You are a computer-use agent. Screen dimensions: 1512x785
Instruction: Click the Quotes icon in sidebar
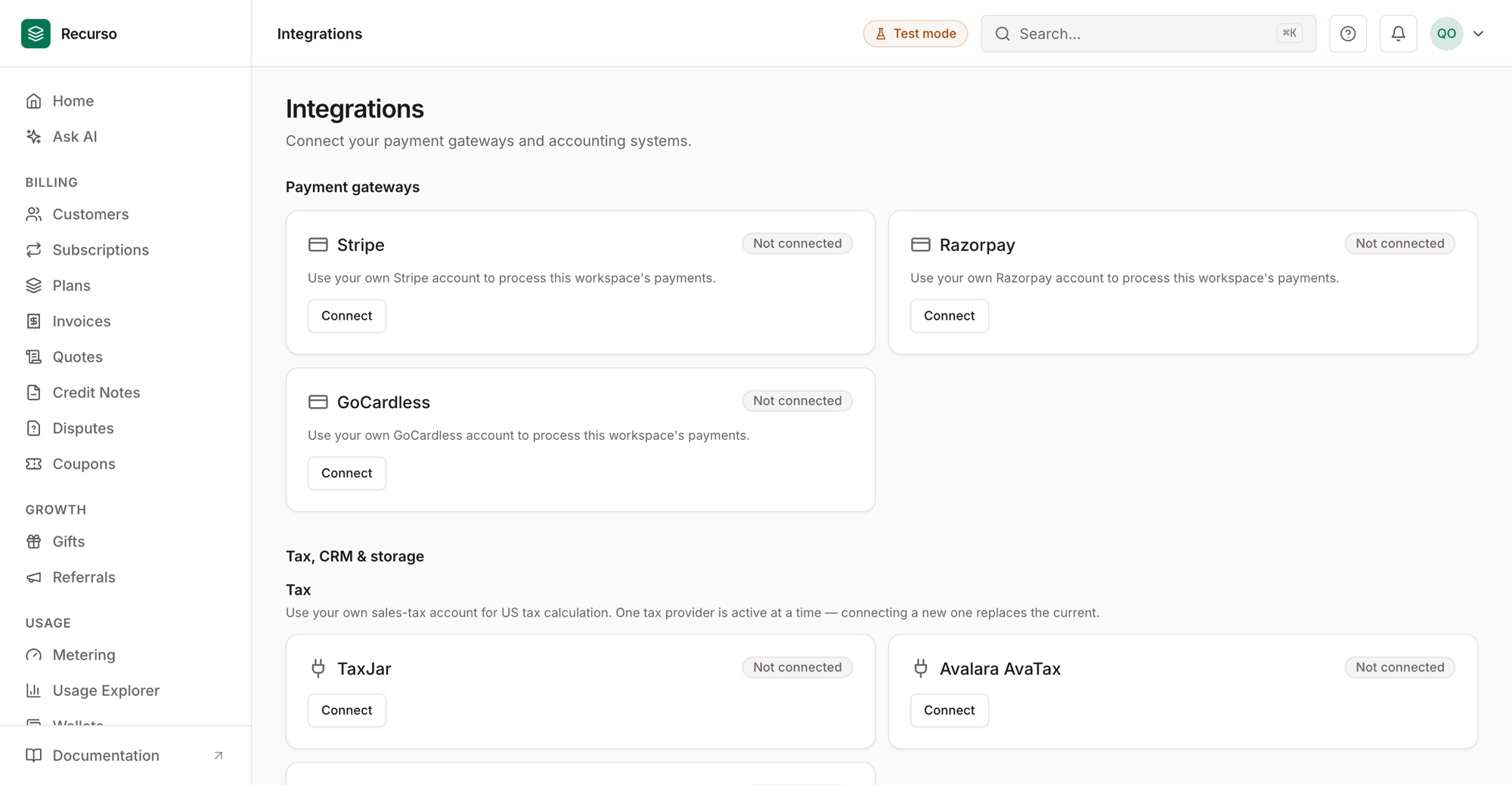tap(34, 357)
